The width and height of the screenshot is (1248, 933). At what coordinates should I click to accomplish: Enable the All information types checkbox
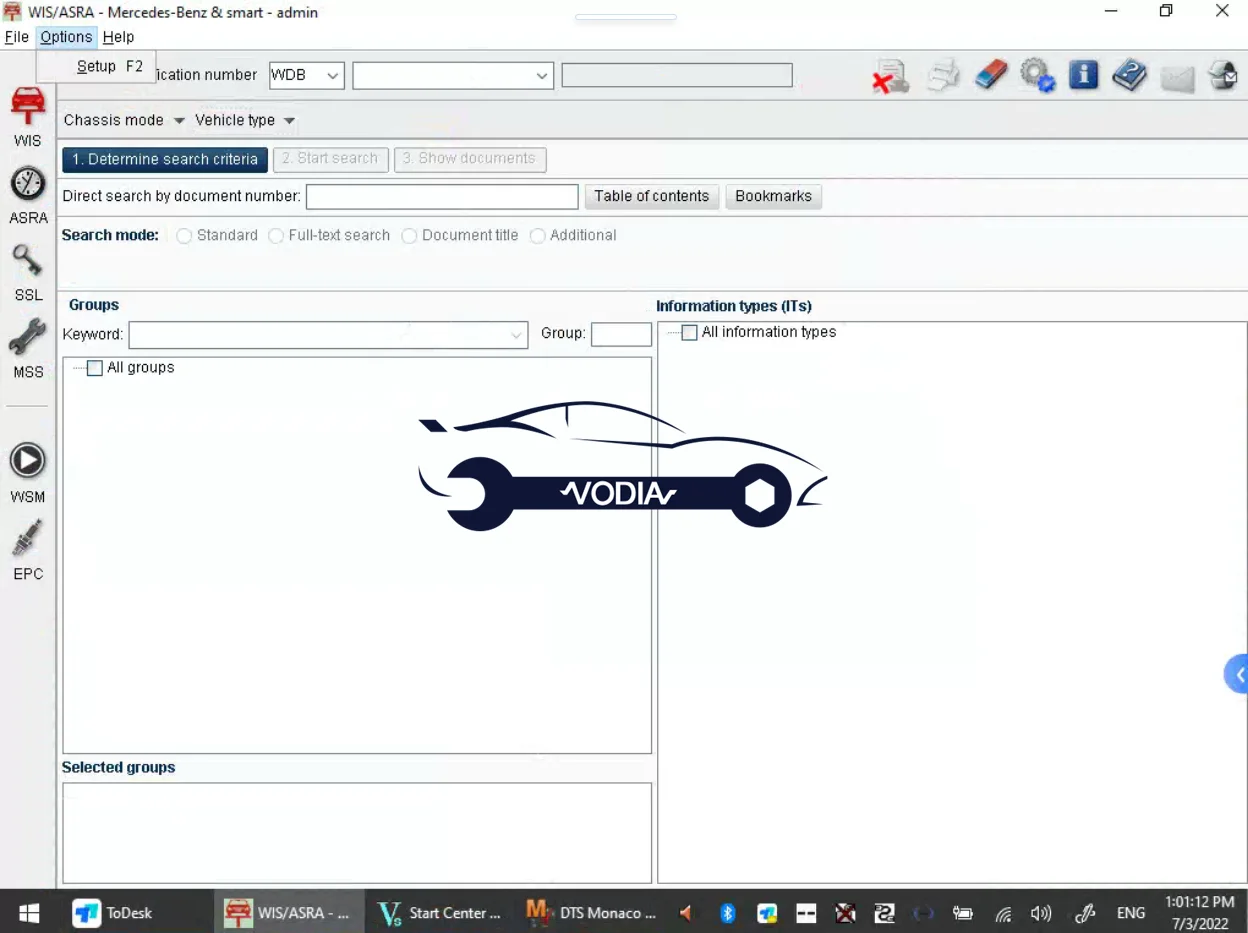pyautogui.click(x=689, y=333)
